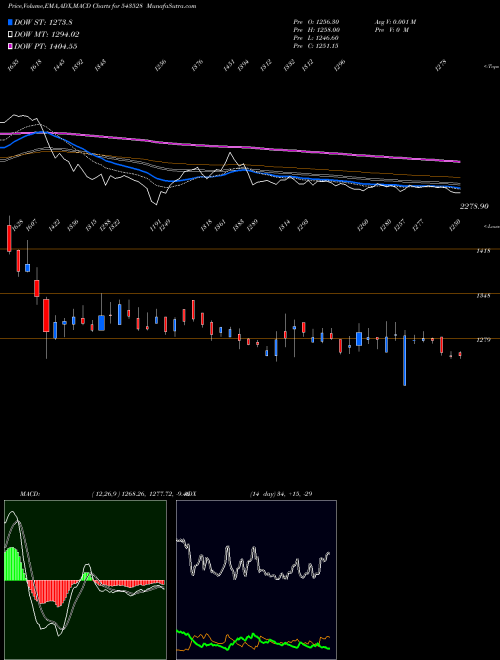Click the 2278.90 value beside the EMA chart
Viewport: 500px width, 660px height.
474,206
